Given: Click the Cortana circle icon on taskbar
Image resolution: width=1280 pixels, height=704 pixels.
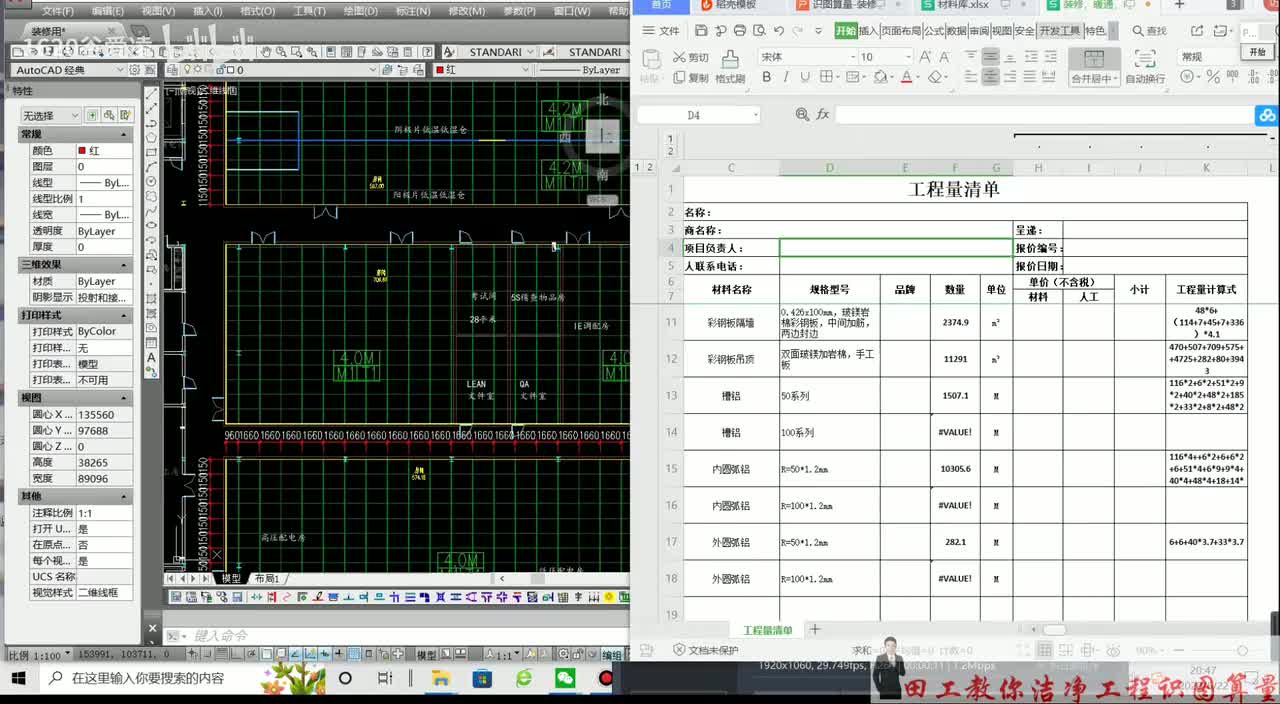Looking at the screenshot, I should pyautogui.click(x=345, y=678).
